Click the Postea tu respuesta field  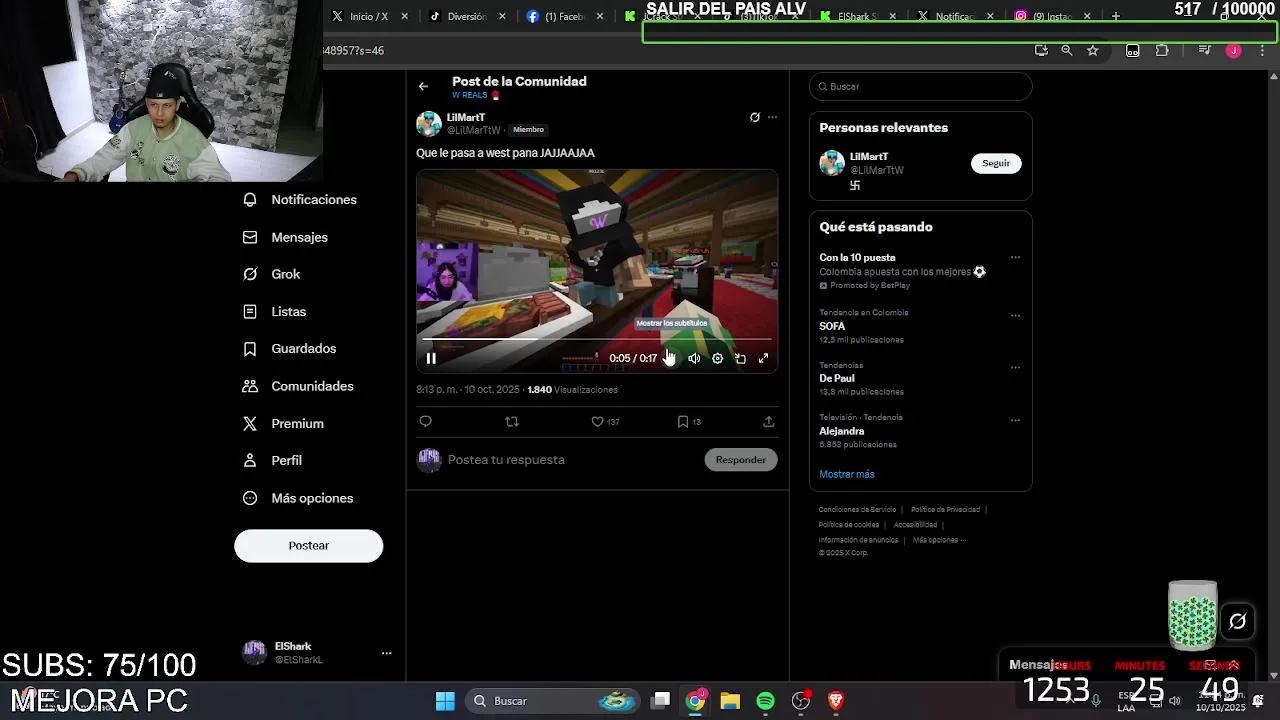570,460
